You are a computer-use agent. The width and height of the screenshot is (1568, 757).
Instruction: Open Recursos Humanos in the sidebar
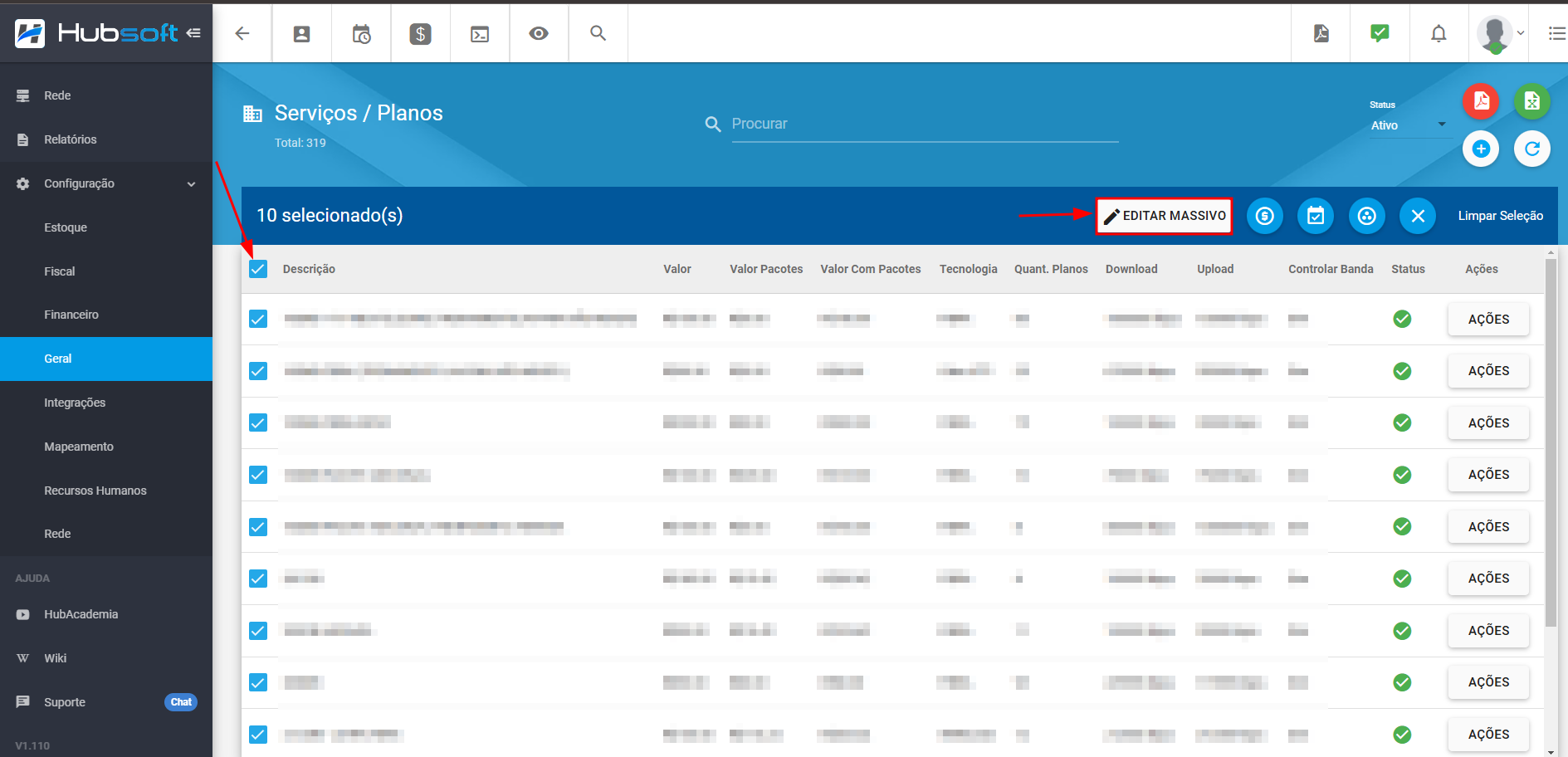pos(106,491)
